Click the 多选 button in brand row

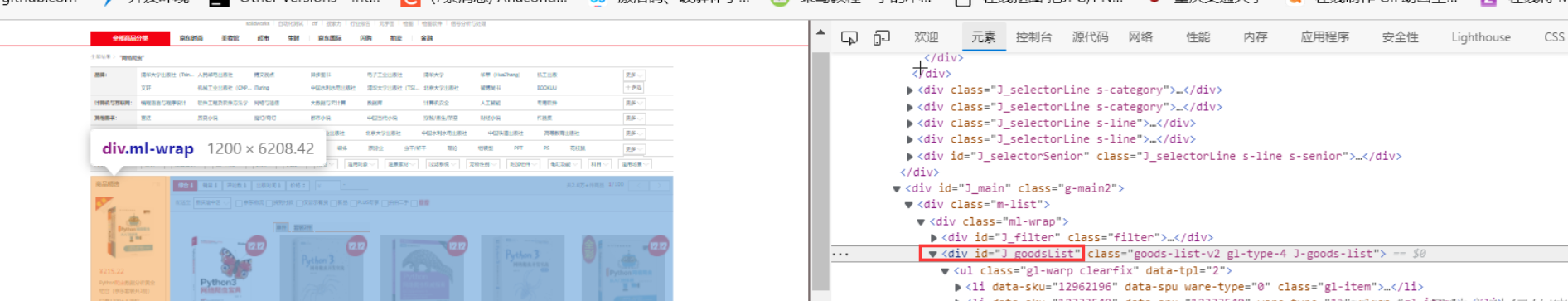[633, 87]
